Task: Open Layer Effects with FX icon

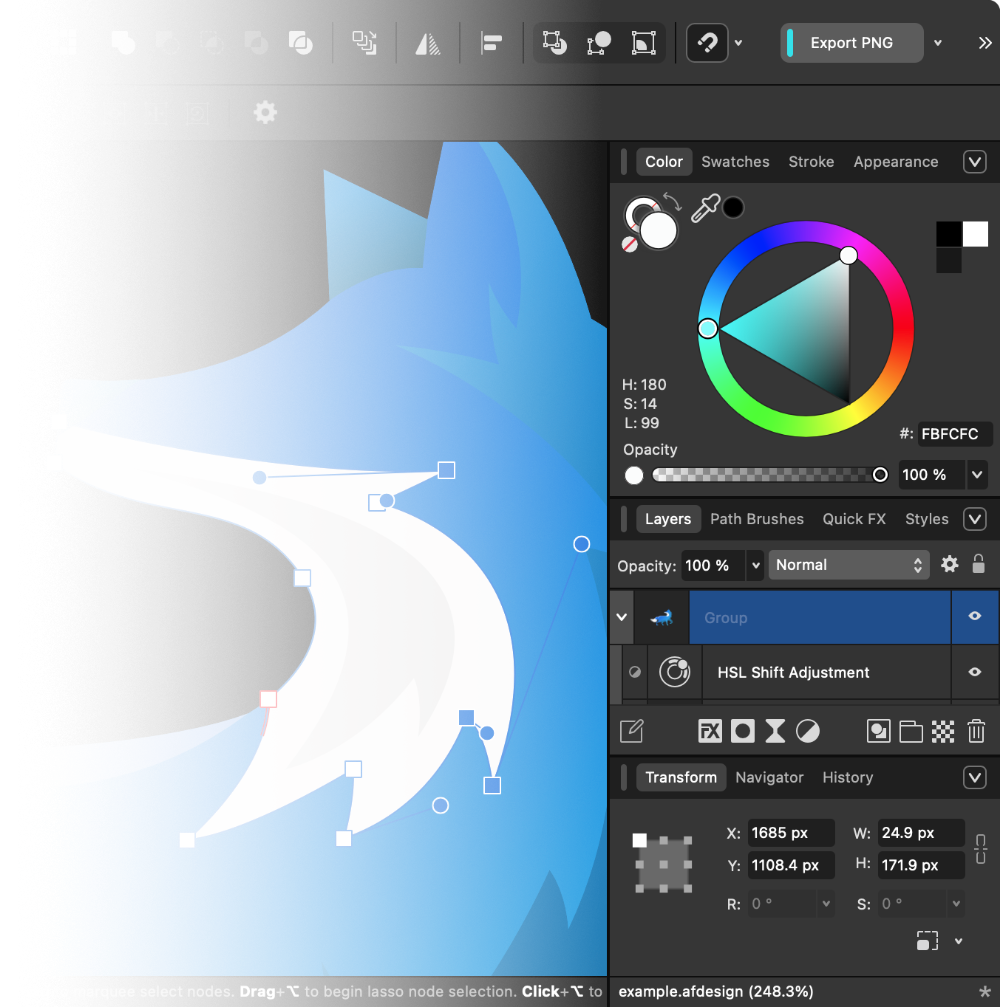Action: (709, 731)
